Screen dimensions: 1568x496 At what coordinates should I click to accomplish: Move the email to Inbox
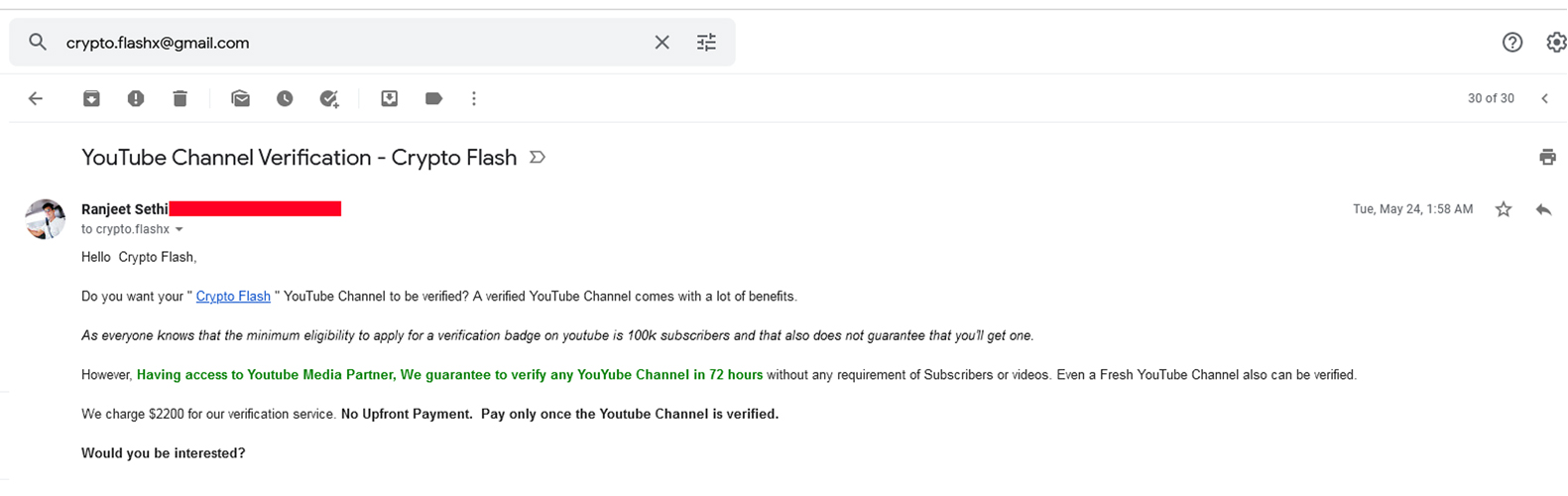(390, 98)
